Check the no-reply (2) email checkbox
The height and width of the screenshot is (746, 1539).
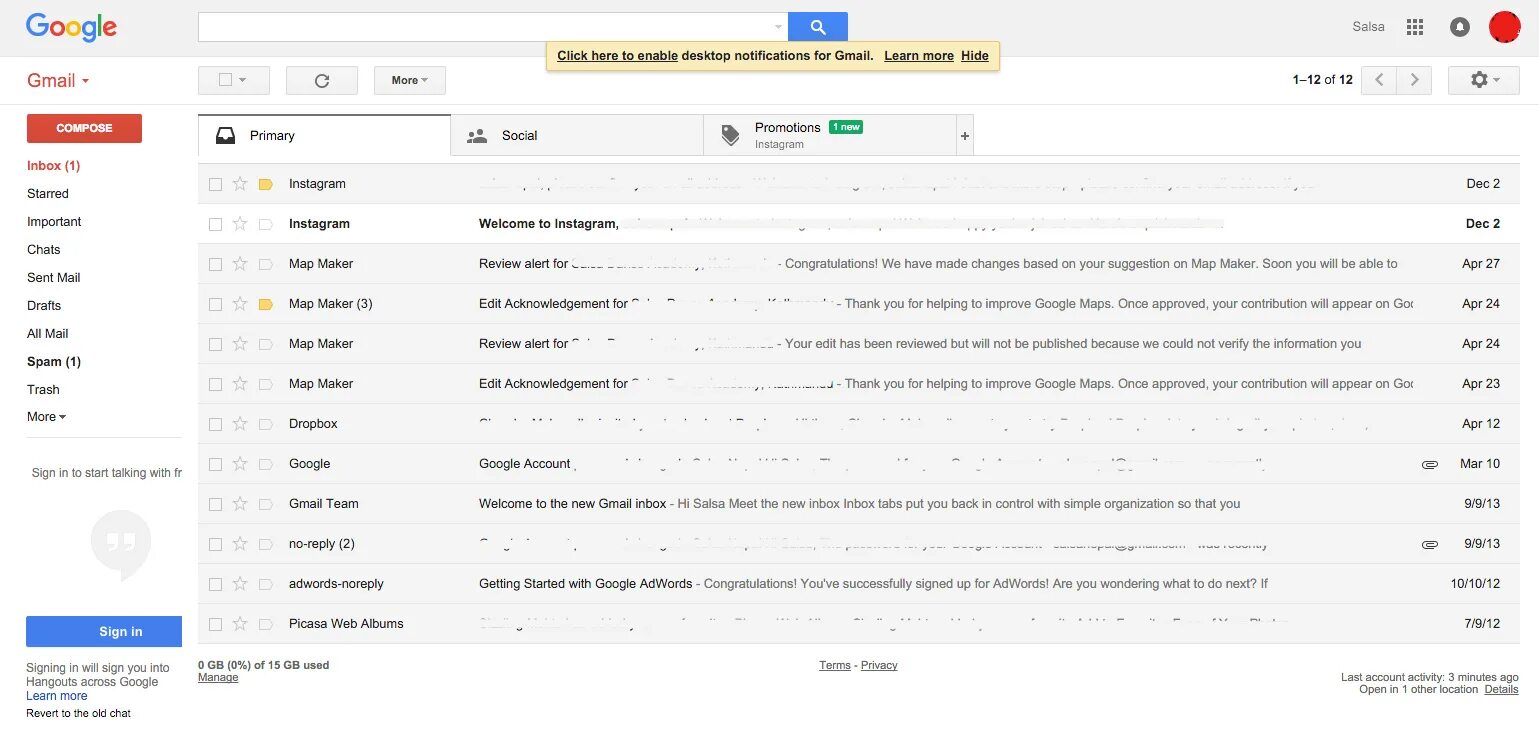(x=215, y=544)
